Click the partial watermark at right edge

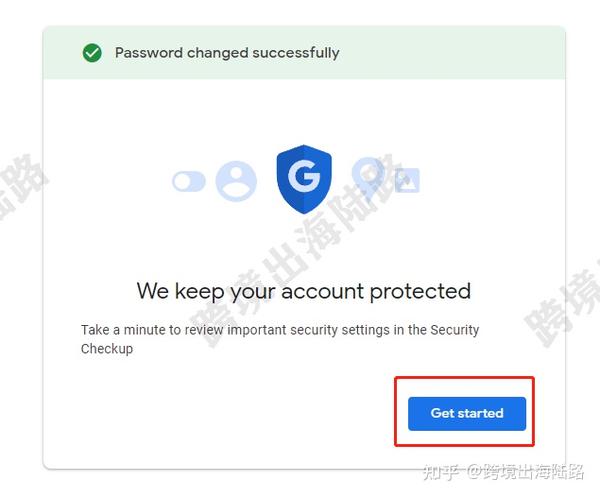[562, 304]
